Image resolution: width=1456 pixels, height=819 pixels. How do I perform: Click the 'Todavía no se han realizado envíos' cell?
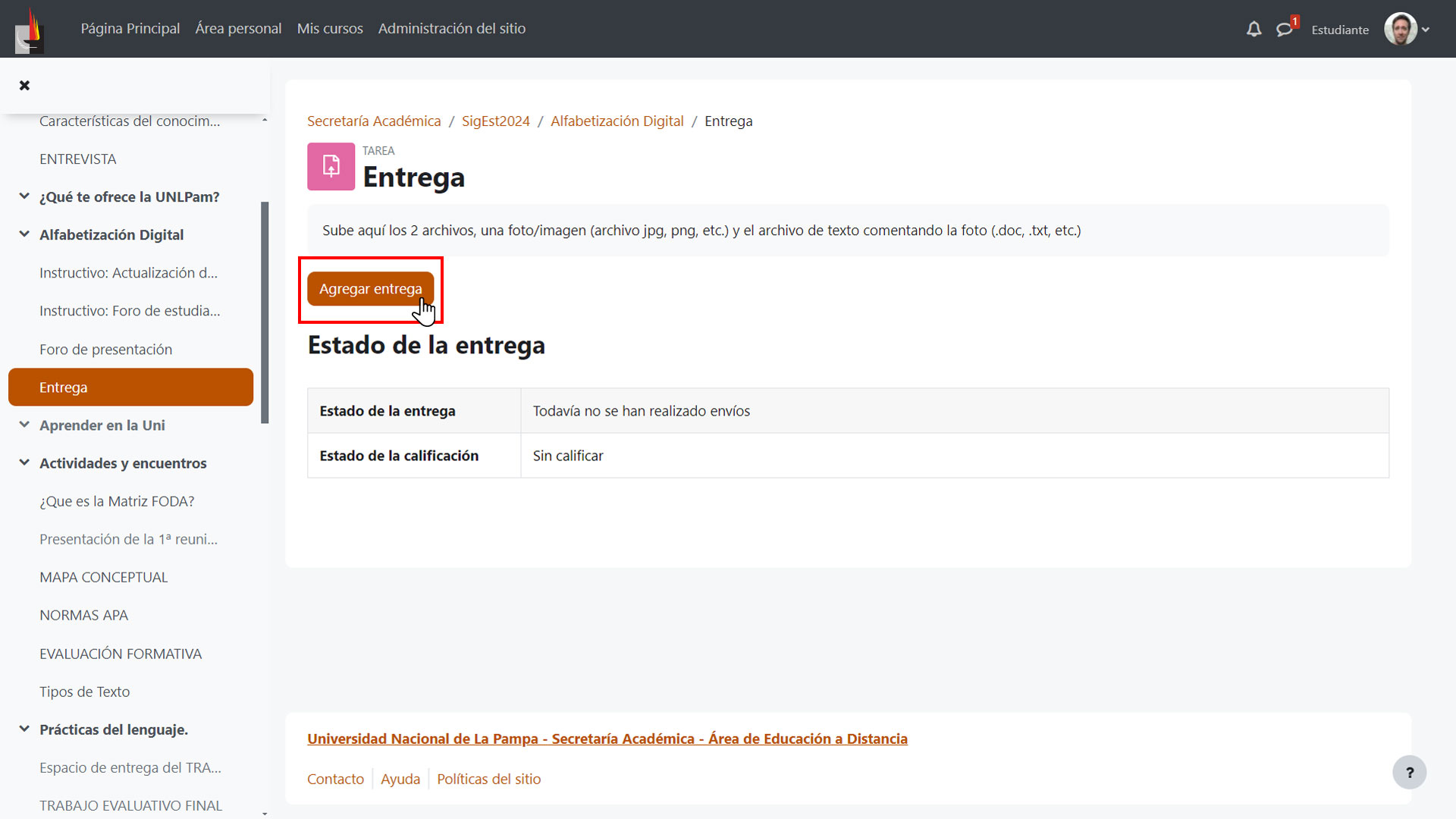[955, 411]
